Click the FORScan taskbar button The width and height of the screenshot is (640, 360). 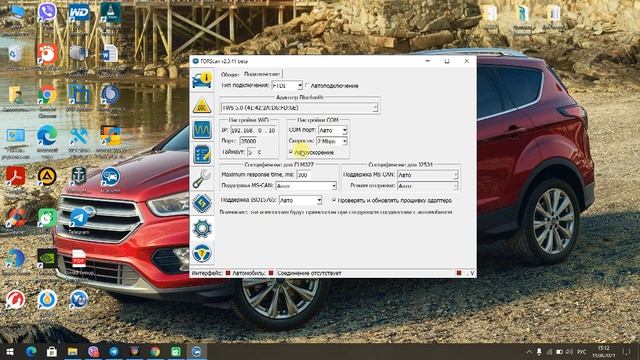click(x=197, y=351)
